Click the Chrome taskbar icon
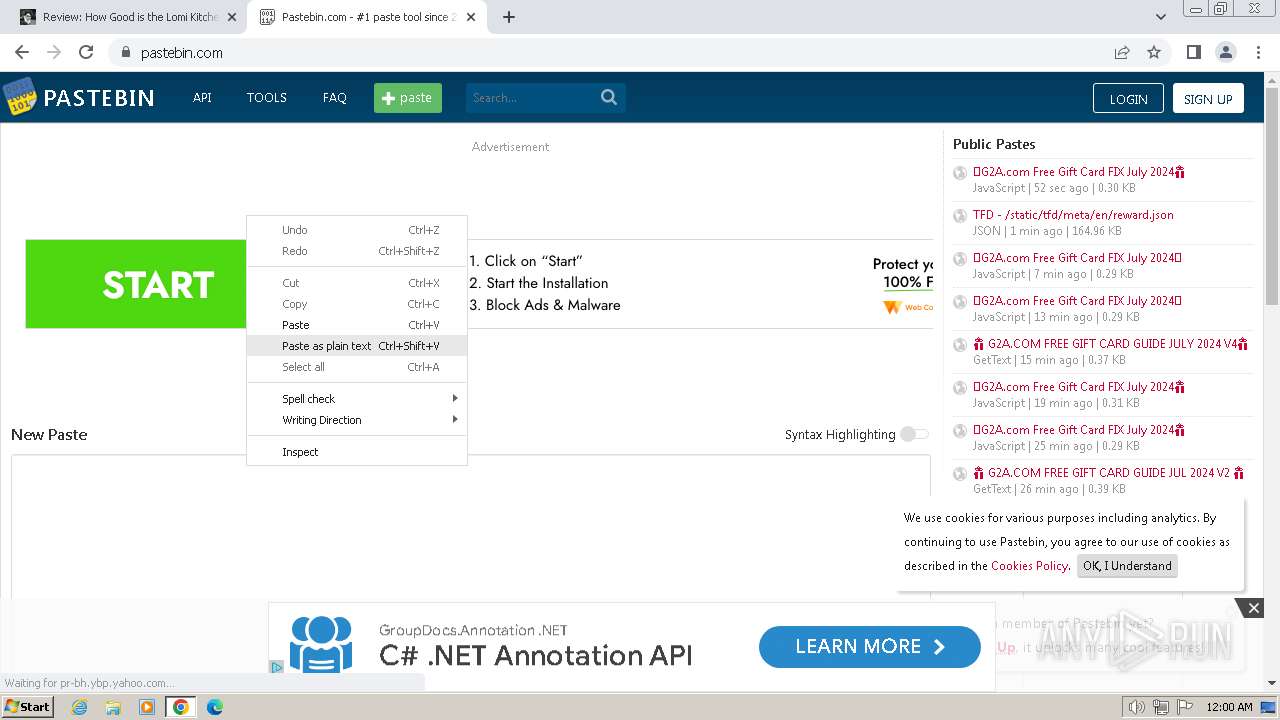This screenshot has height=720, width=1280. coord(181,707)
